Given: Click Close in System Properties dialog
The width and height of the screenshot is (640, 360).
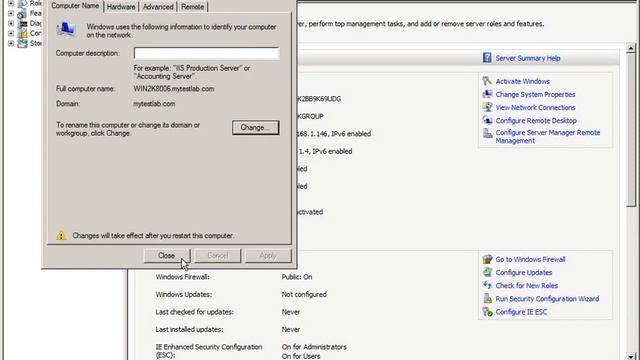Looking at the screenshot, I should tap(167, 256).
